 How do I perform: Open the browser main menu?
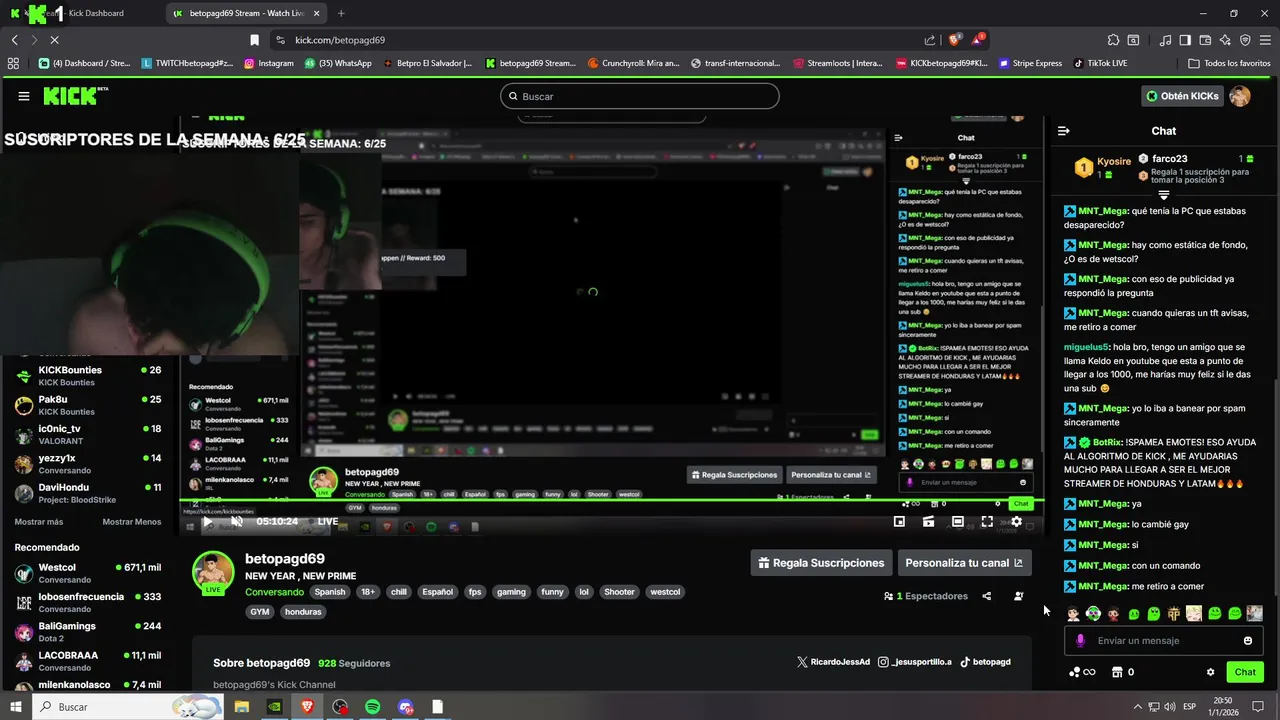coord(1265,40)
